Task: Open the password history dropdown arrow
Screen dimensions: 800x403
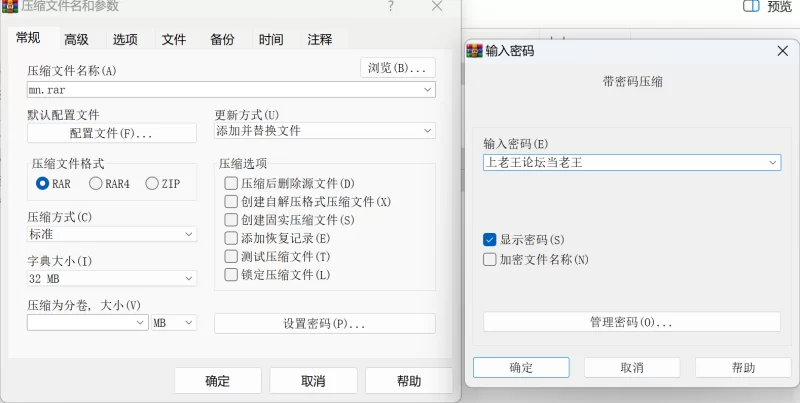Action: [772, 163]
